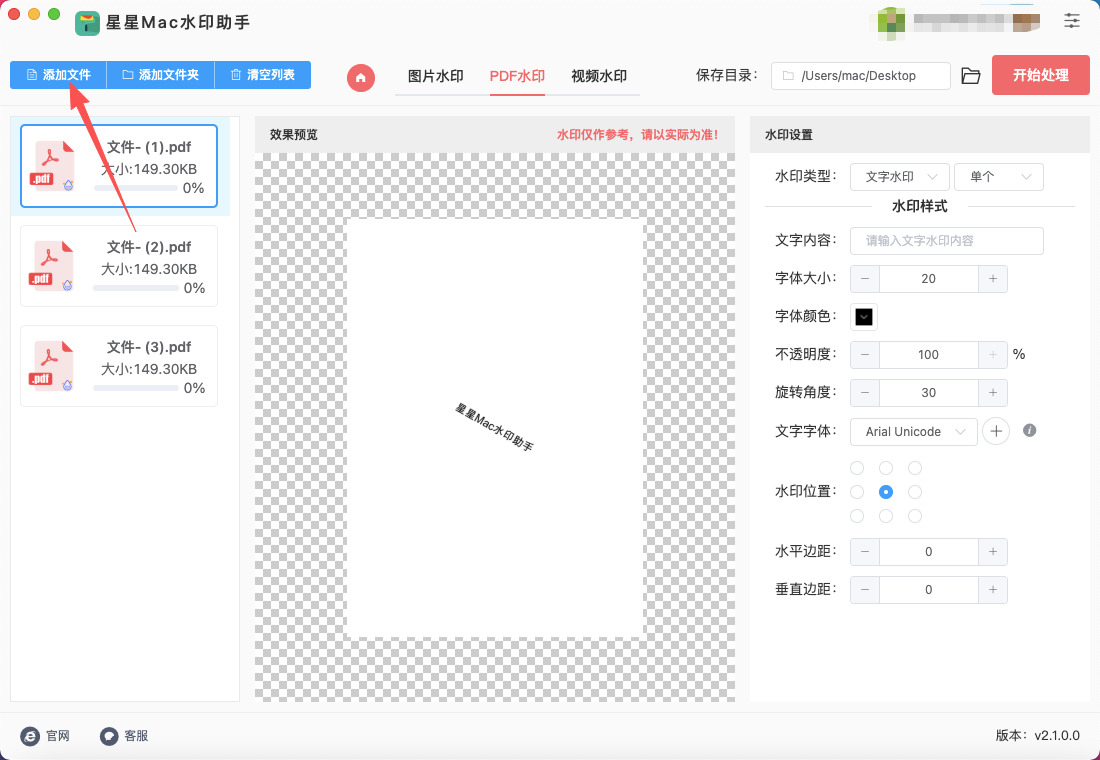
Task: Open settings sliders icon at top right
Action: click(1072, 20)
